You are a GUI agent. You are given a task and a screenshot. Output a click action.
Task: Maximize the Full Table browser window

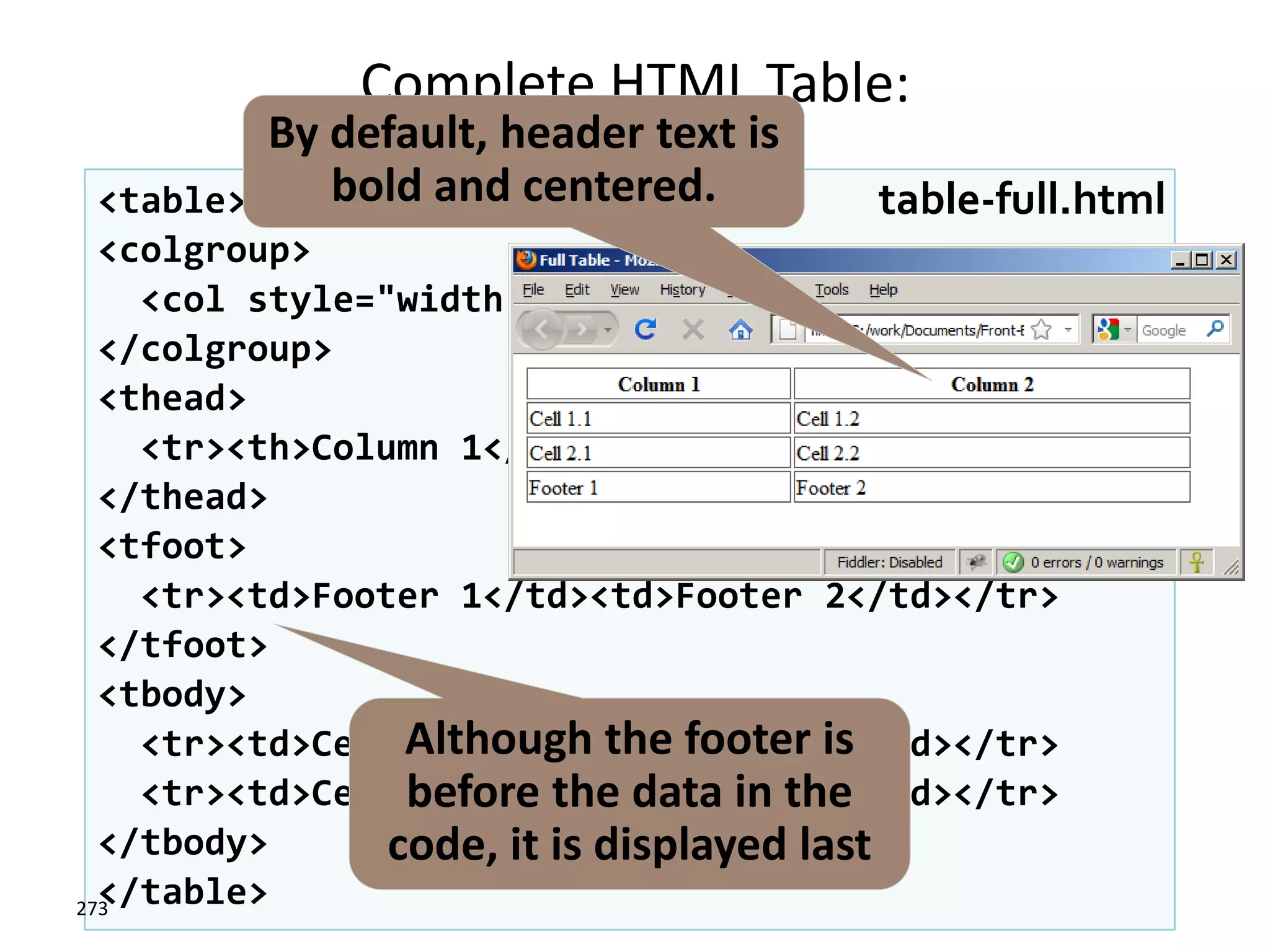click(x=1202, y=260)
